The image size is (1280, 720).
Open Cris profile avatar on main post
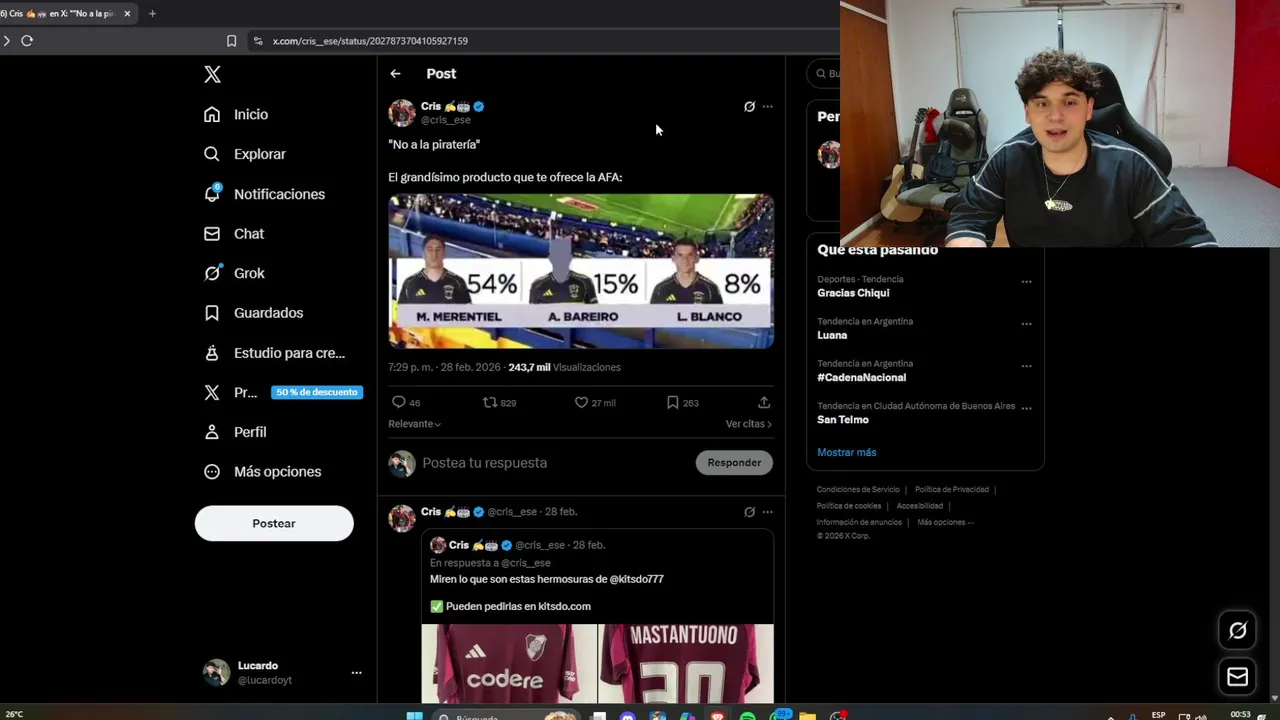pyautogui.click(x=402, y=113)
